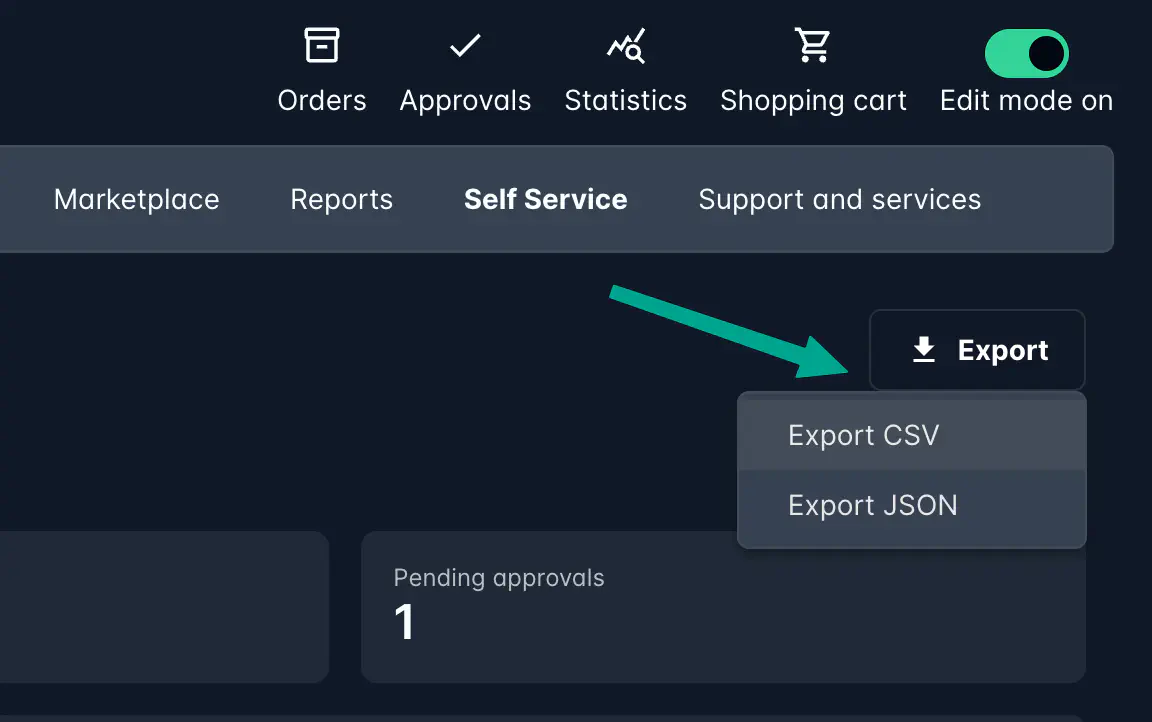Click the Shopping cart text label

tap(813, 101)
